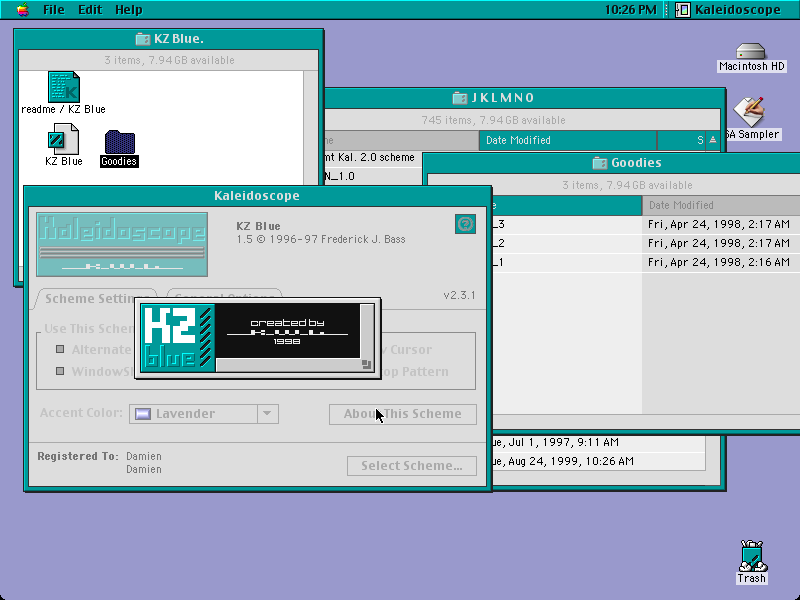Click the help question mark icon in Kaleidoscope
The image size is (800, 600).
point(465,224)
